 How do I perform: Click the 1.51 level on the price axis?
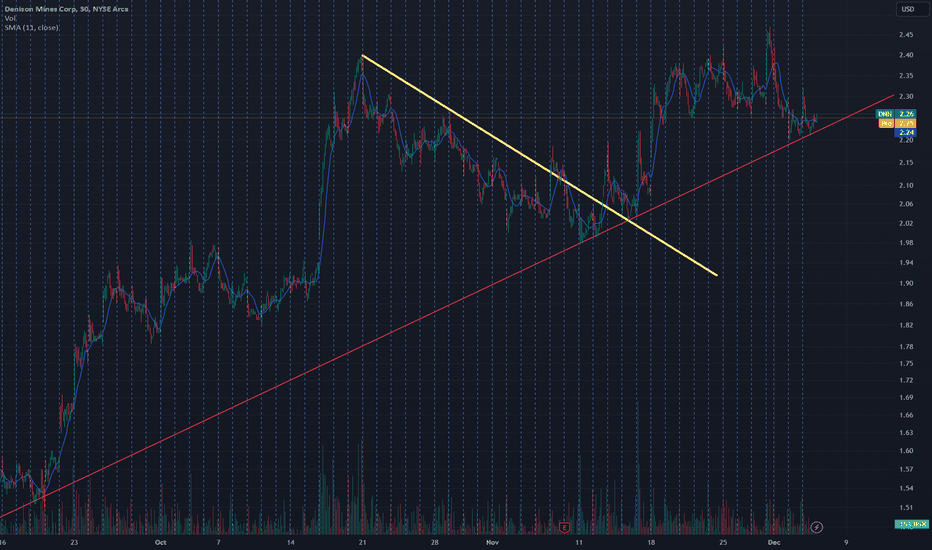tap(906, 507)
